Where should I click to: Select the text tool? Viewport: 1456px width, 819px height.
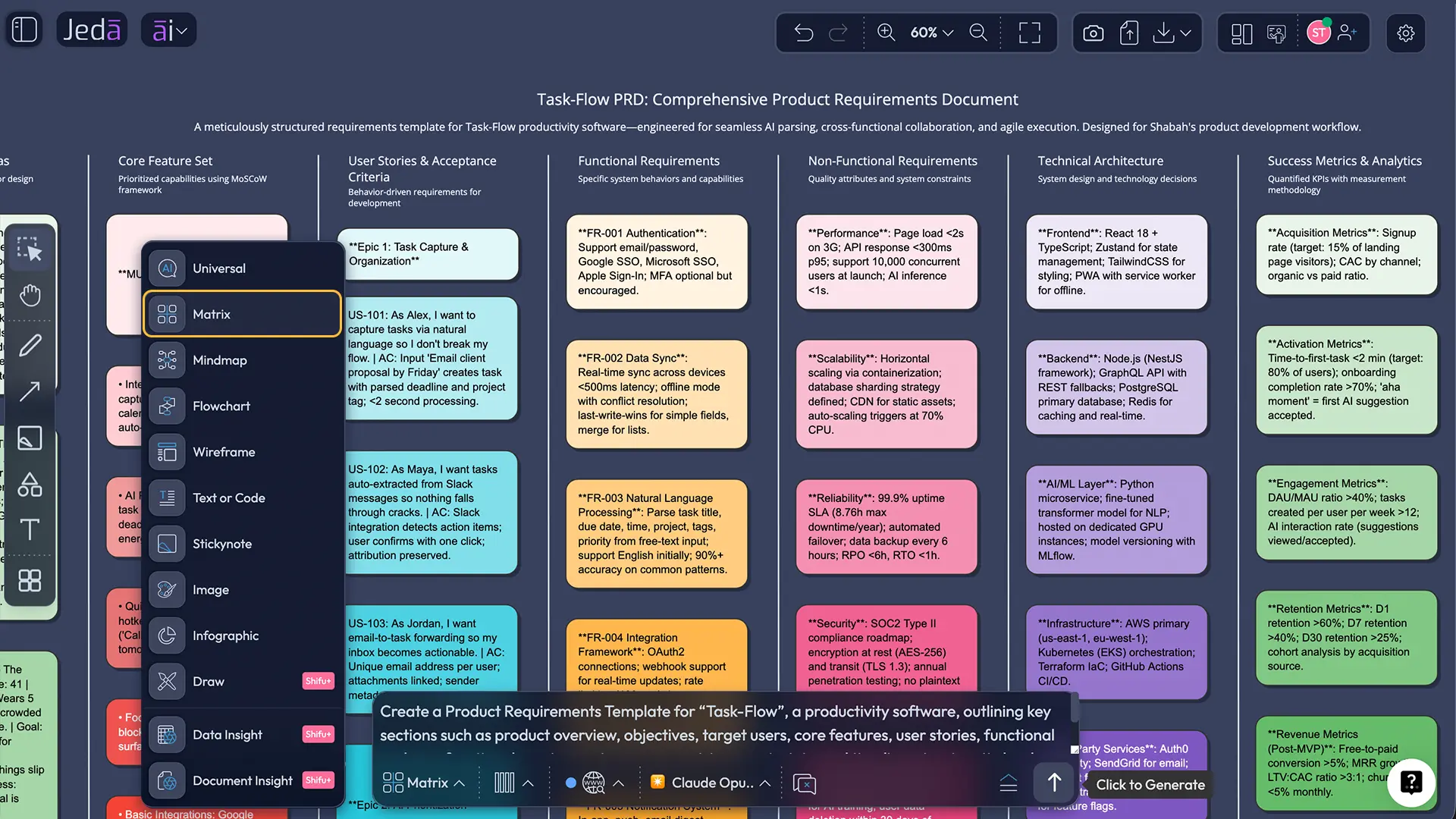pos(30,529)
